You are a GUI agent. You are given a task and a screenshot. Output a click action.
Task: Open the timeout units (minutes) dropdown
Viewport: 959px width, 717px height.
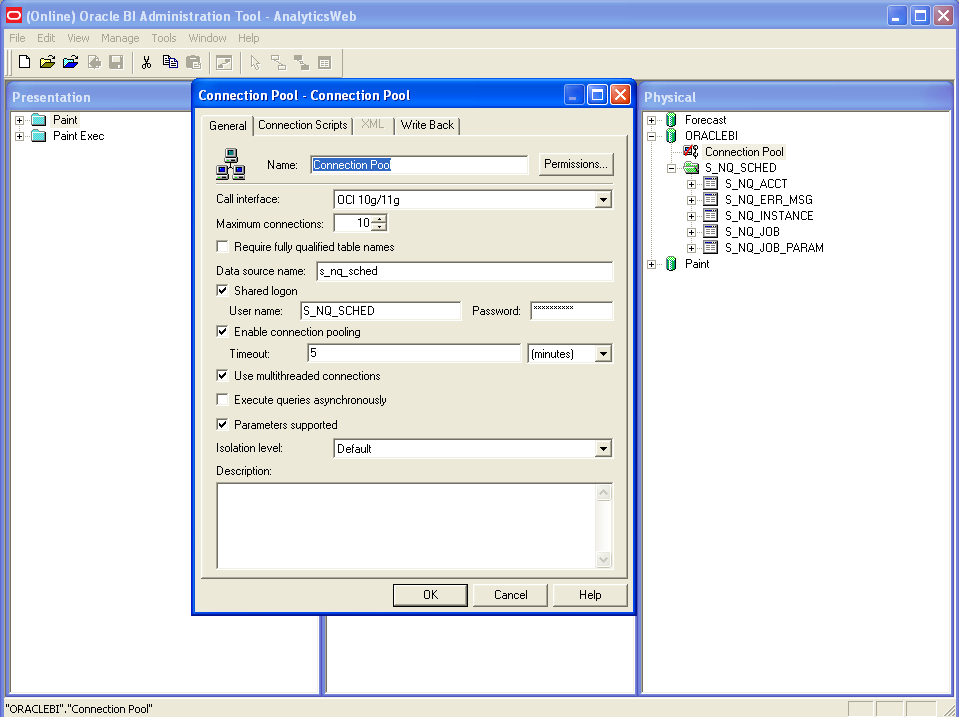point(603,354)
